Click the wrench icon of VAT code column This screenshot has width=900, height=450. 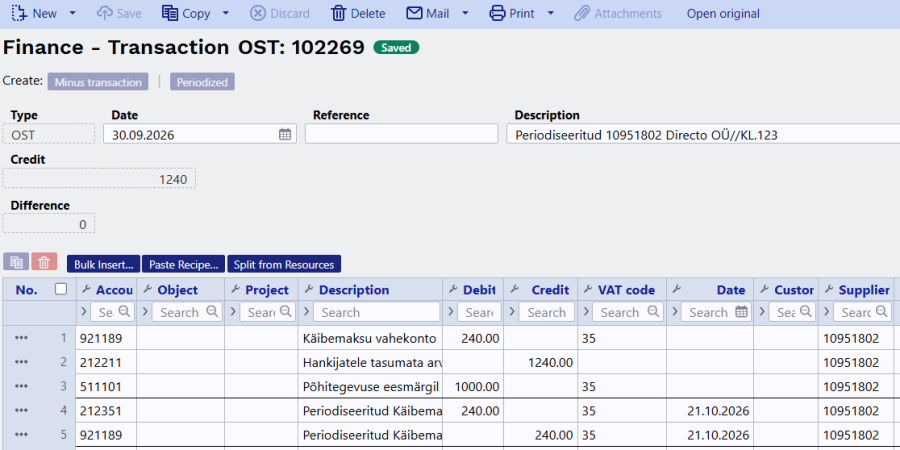pyautogui.click(x=588, y=290)
